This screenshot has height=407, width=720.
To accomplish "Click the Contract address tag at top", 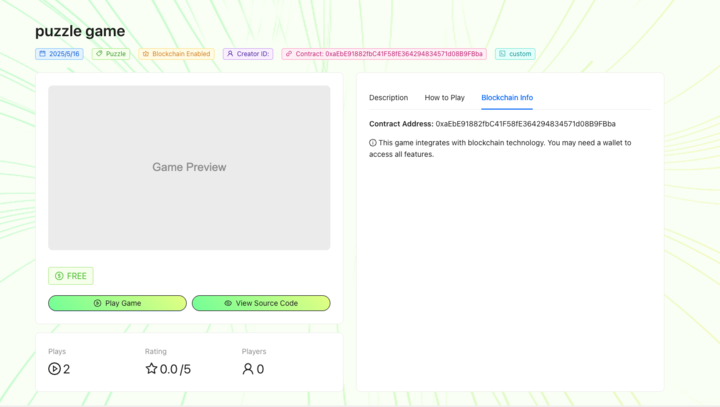I will [x=384, y=54].
